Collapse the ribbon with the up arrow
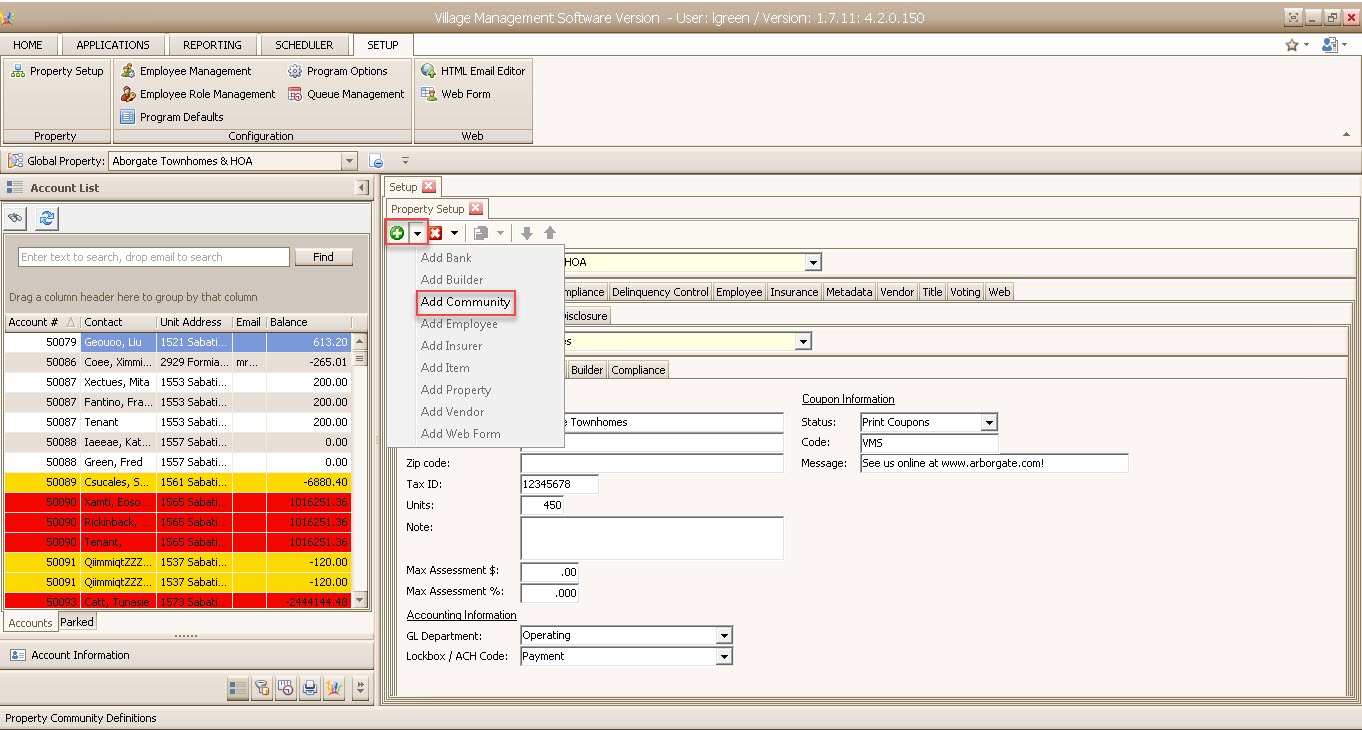Screen dimensions: 1362x730 [1344, 134]
